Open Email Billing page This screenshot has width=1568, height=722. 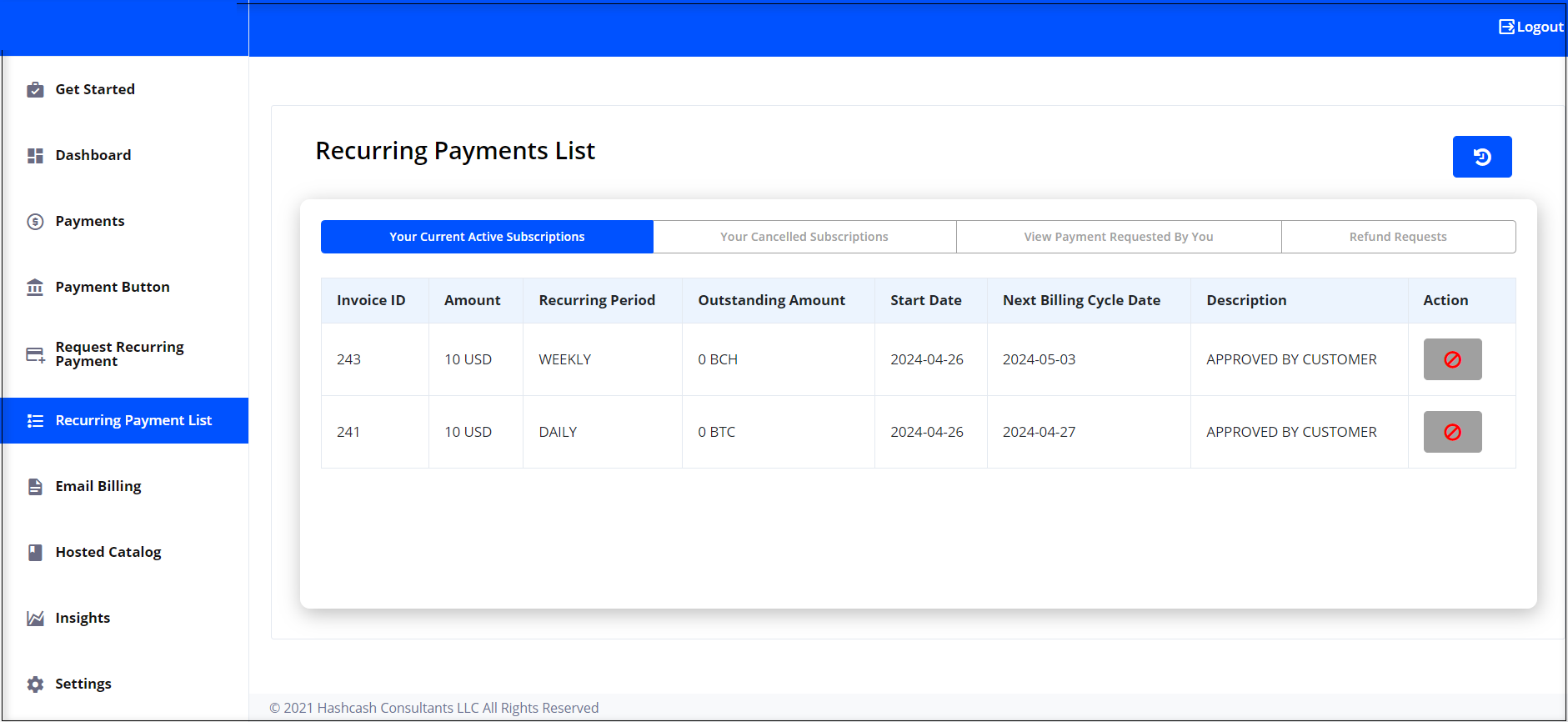click(125, 486)
